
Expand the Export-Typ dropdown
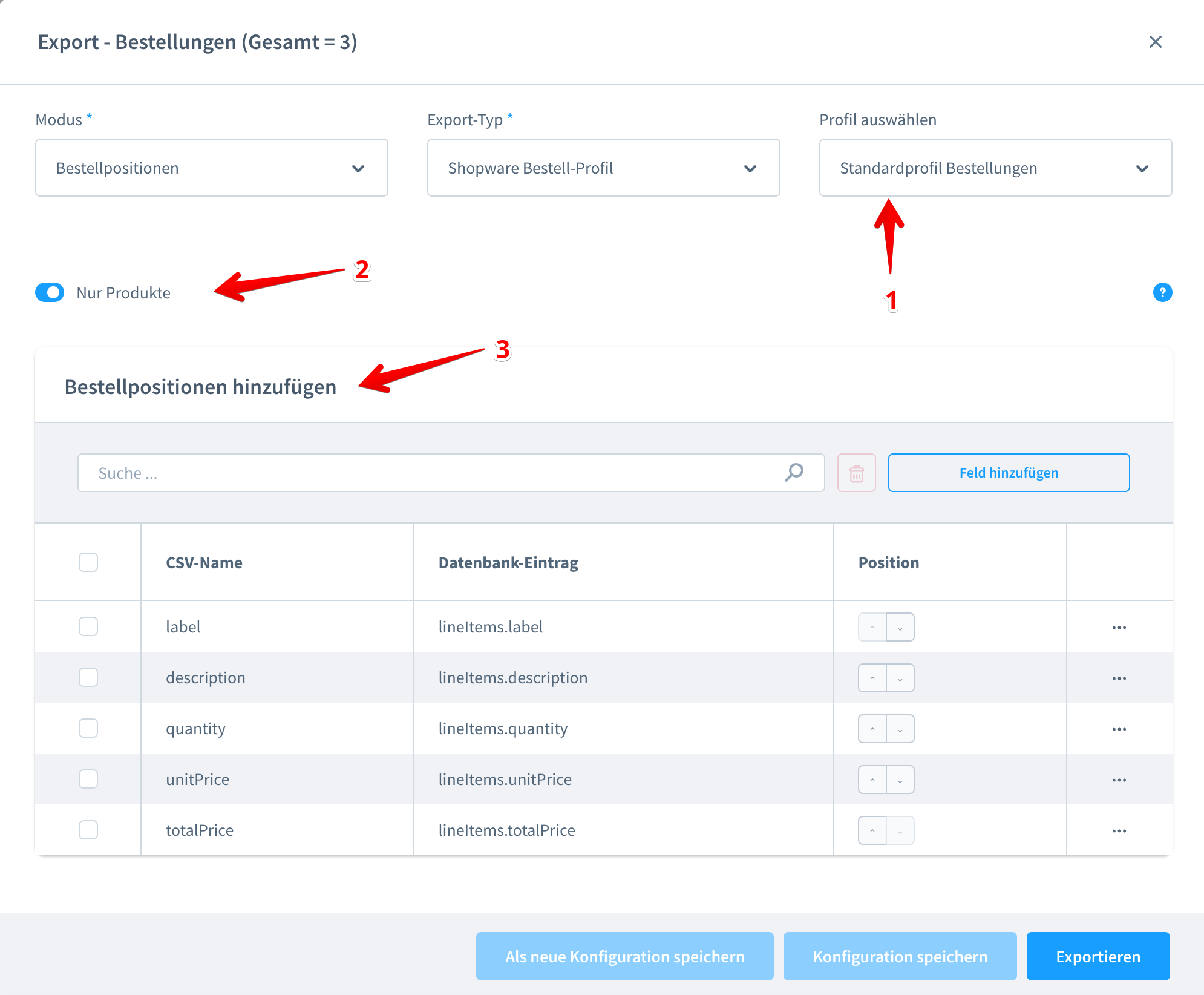click(603, 168)
